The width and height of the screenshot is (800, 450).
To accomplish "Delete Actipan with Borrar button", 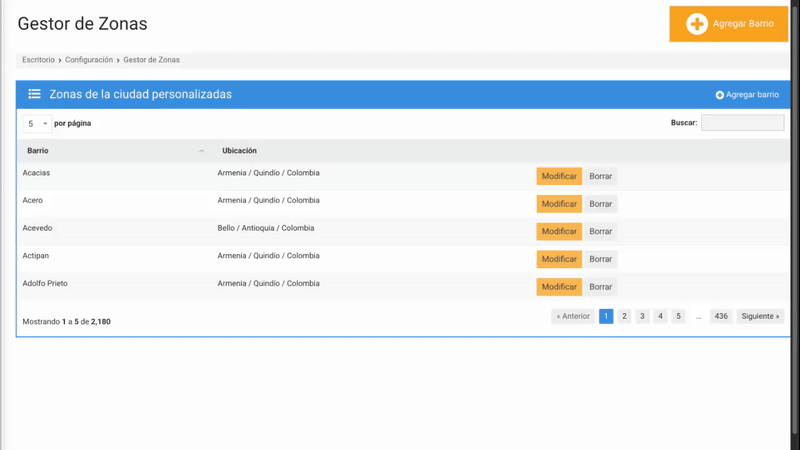I will tap(601, 259).
